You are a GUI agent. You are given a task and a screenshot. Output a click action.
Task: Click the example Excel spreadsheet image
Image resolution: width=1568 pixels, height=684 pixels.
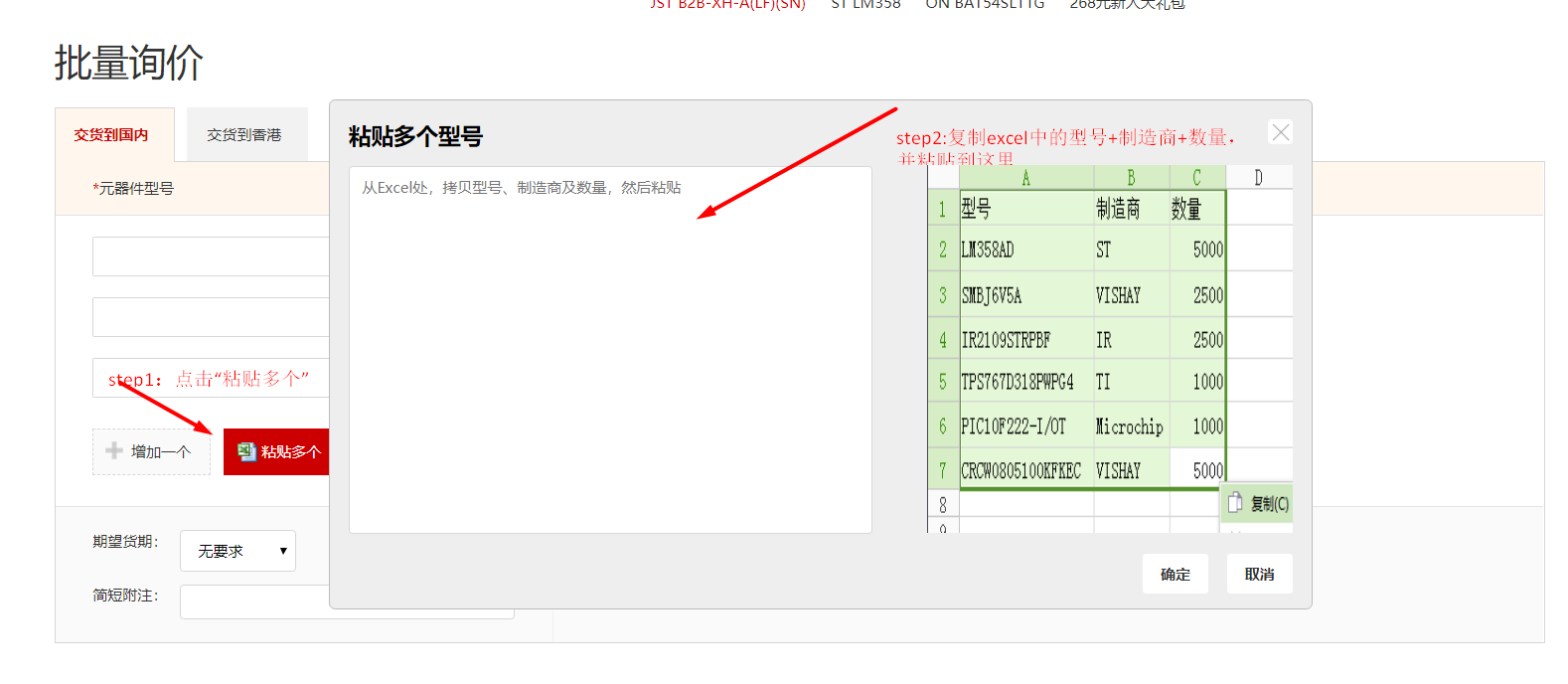(1110, 348)
